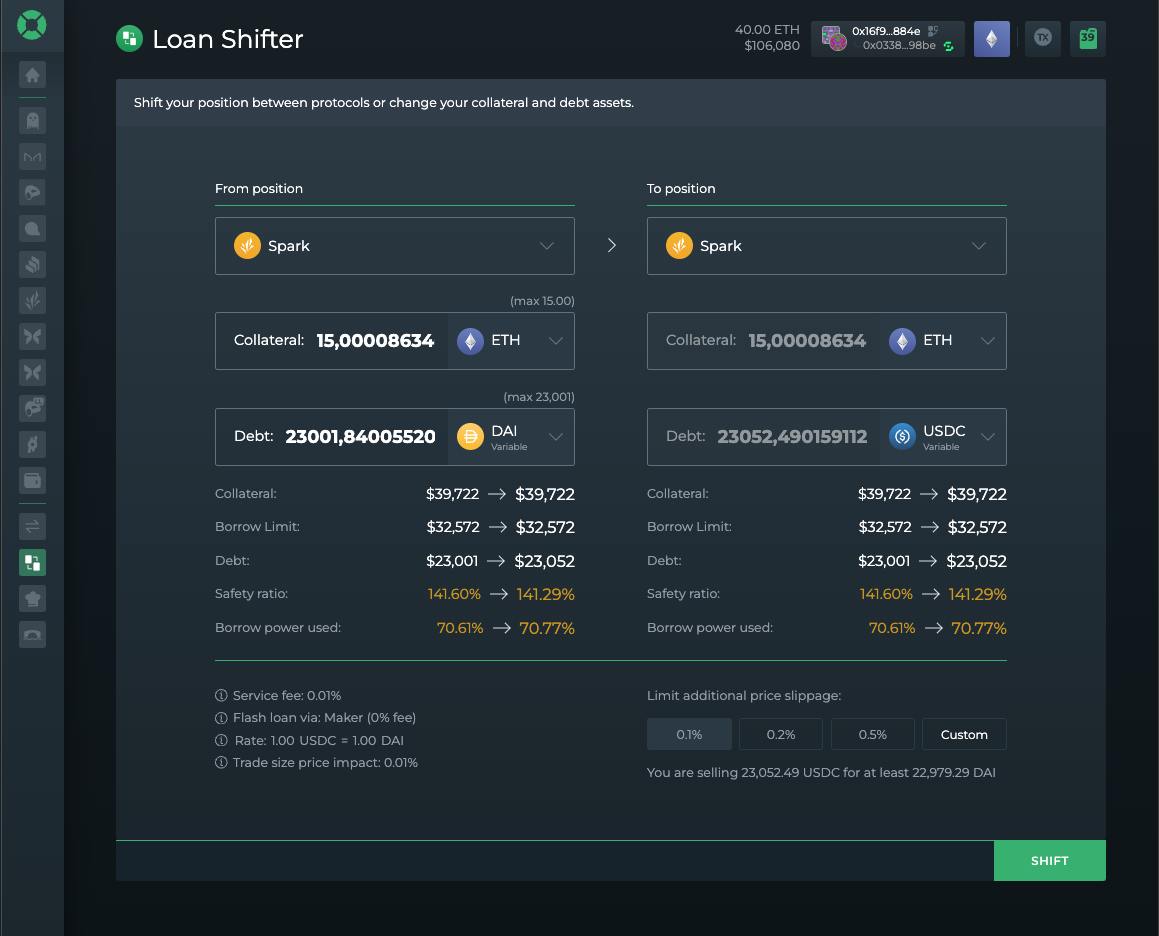This screenshot has width=1159, height=936.
Task: Click the SHIFT button
Action: tap(1050, 861)
